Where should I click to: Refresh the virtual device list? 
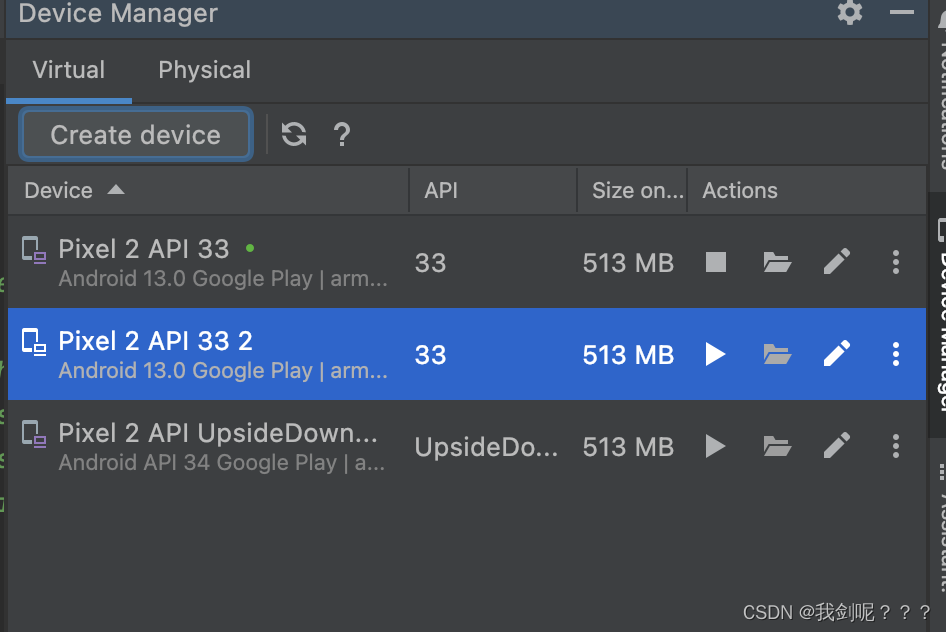pyautogui.click(x=294, y=134)
